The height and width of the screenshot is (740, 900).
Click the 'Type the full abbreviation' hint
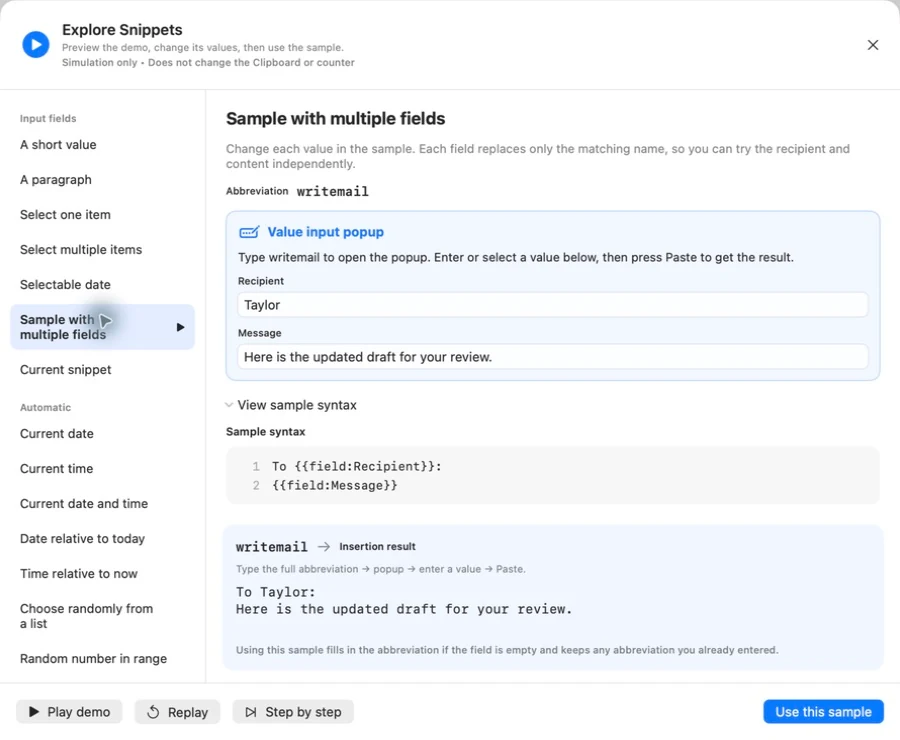pos(381,569)
